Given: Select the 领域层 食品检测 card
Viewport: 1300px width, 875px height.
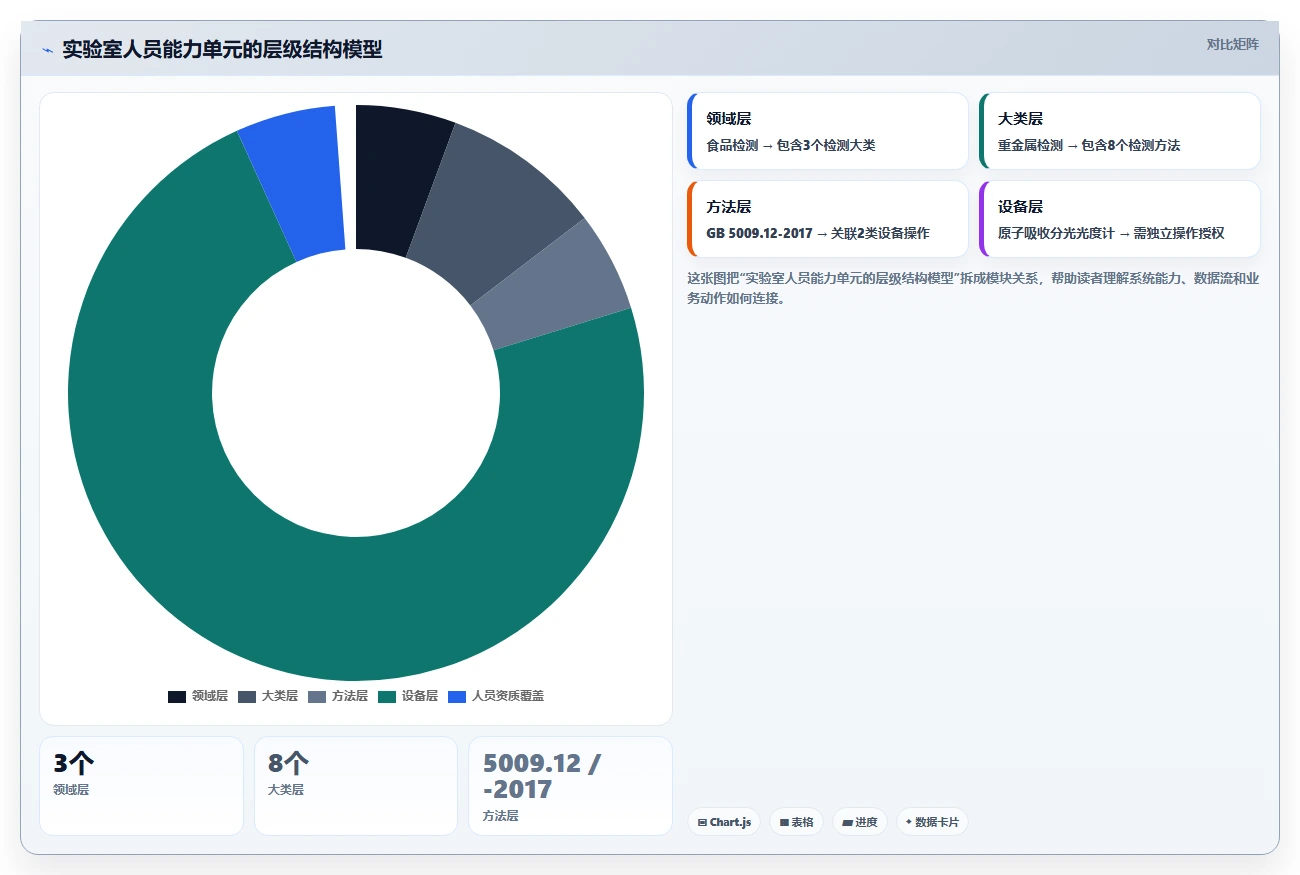Looking at the screenshot, I should pyautogui.click(x=827, y=131).
